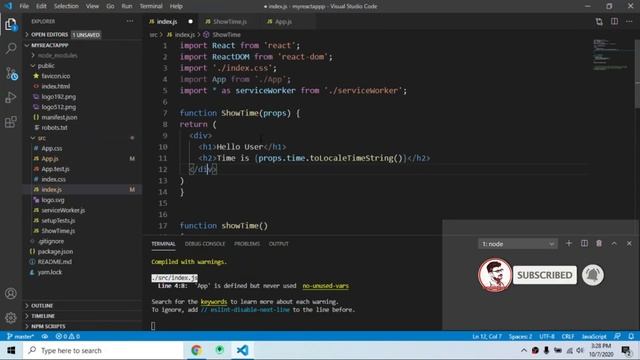The height and width of the screenshot is (360, 640).
Task: Open the Edit menu
Action: tap(41, 6)
